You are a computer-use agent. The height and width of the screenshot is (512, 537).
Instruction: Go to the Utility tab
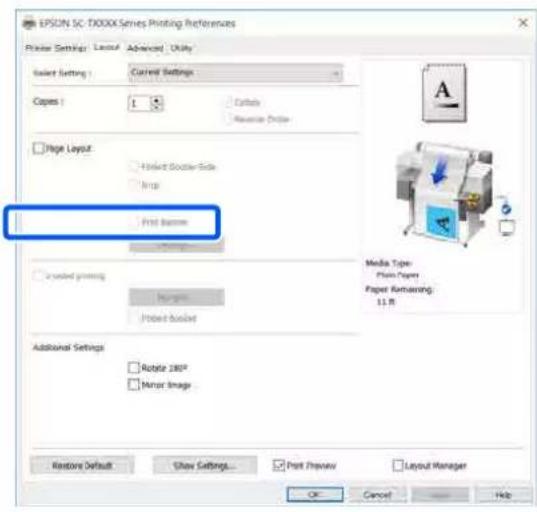[181, 48]
